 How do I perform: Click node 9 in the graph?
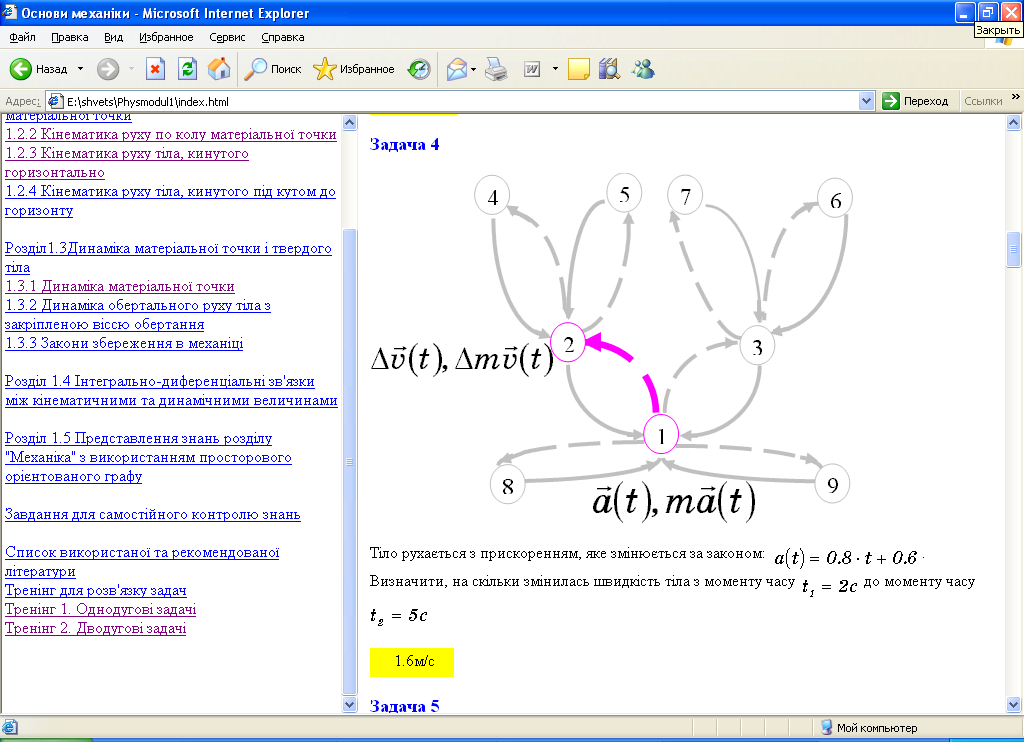[832, 484]
